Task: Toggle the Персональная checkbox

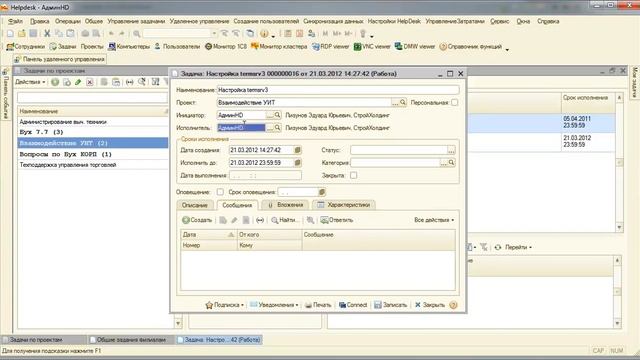Action: pos(454,102)
